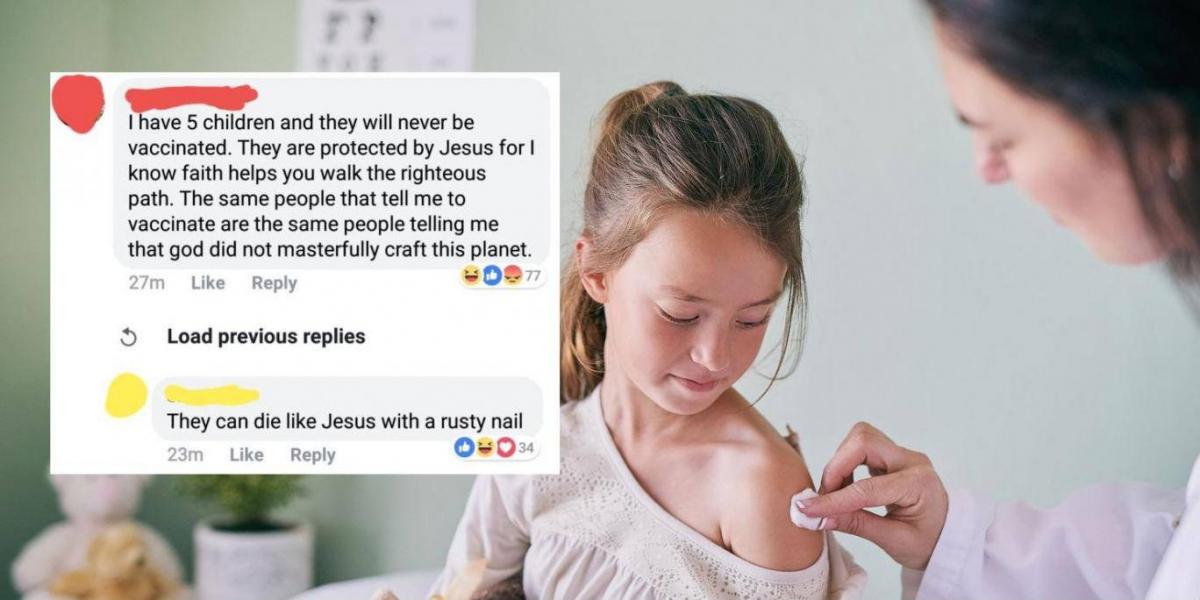1200x600 pixels.
Task: Click the red-redacted commenter name
Action: pyautogui.click(x=192, y=97)
